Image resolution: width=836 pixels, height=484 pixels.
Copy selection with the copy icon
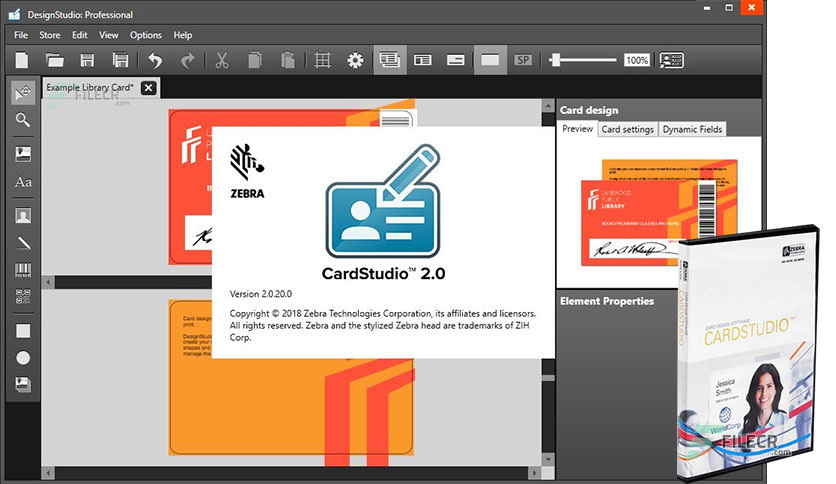(x=255, y=60)
